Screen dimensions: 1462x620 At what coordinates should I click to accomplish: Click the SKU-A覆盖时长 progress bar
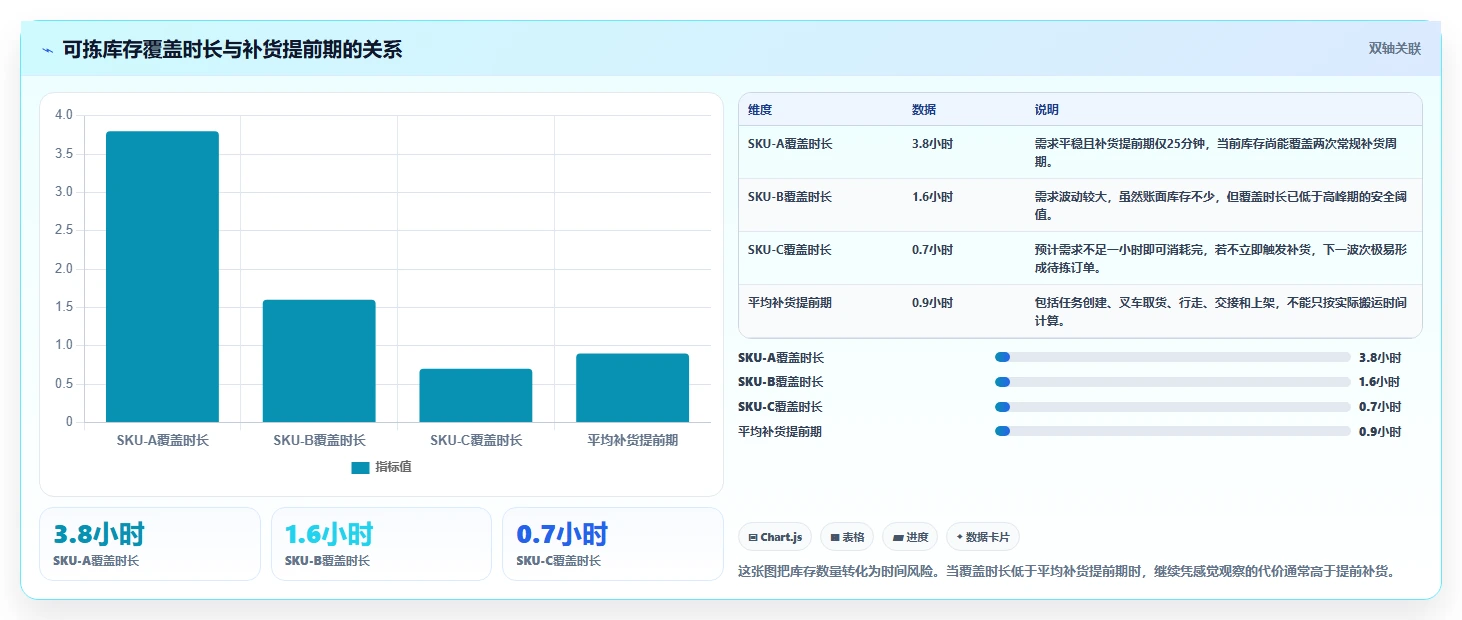coord(1173,357)
